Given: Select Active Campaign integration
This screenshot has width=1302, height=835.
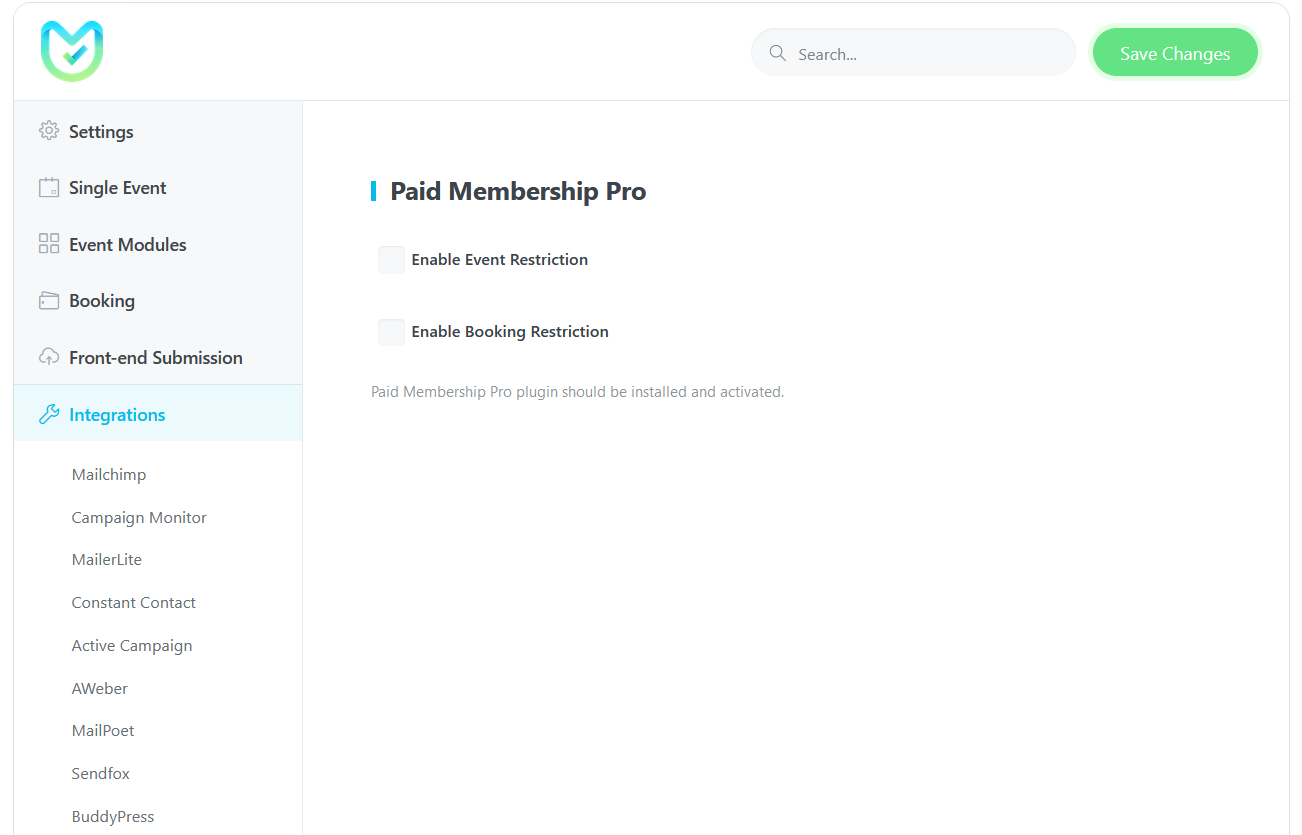Looking at the screenshot, I should [132, 645].
